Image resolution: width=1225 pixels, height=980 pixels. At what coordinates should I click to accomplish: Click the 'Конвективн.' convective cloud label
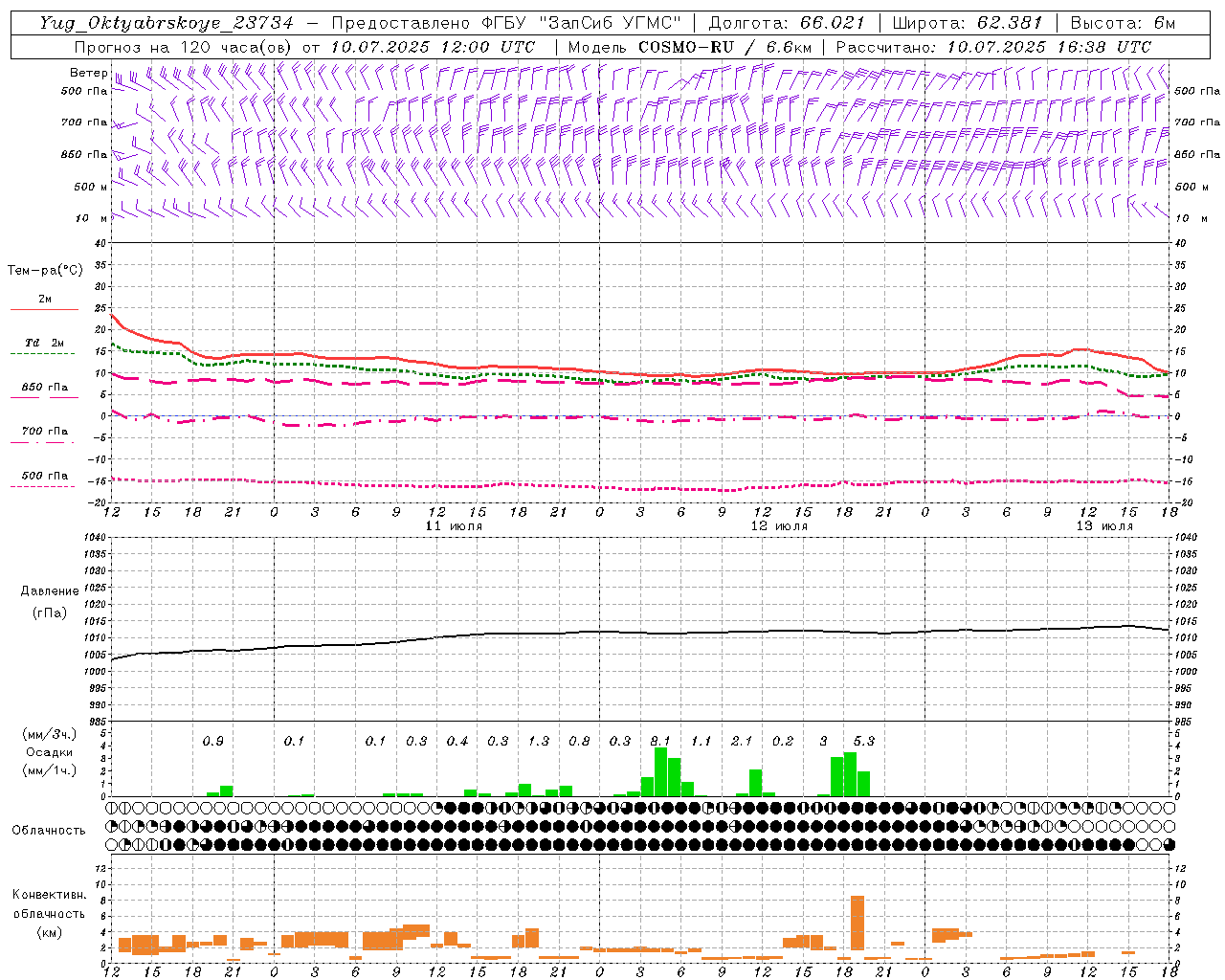point(50,895)
